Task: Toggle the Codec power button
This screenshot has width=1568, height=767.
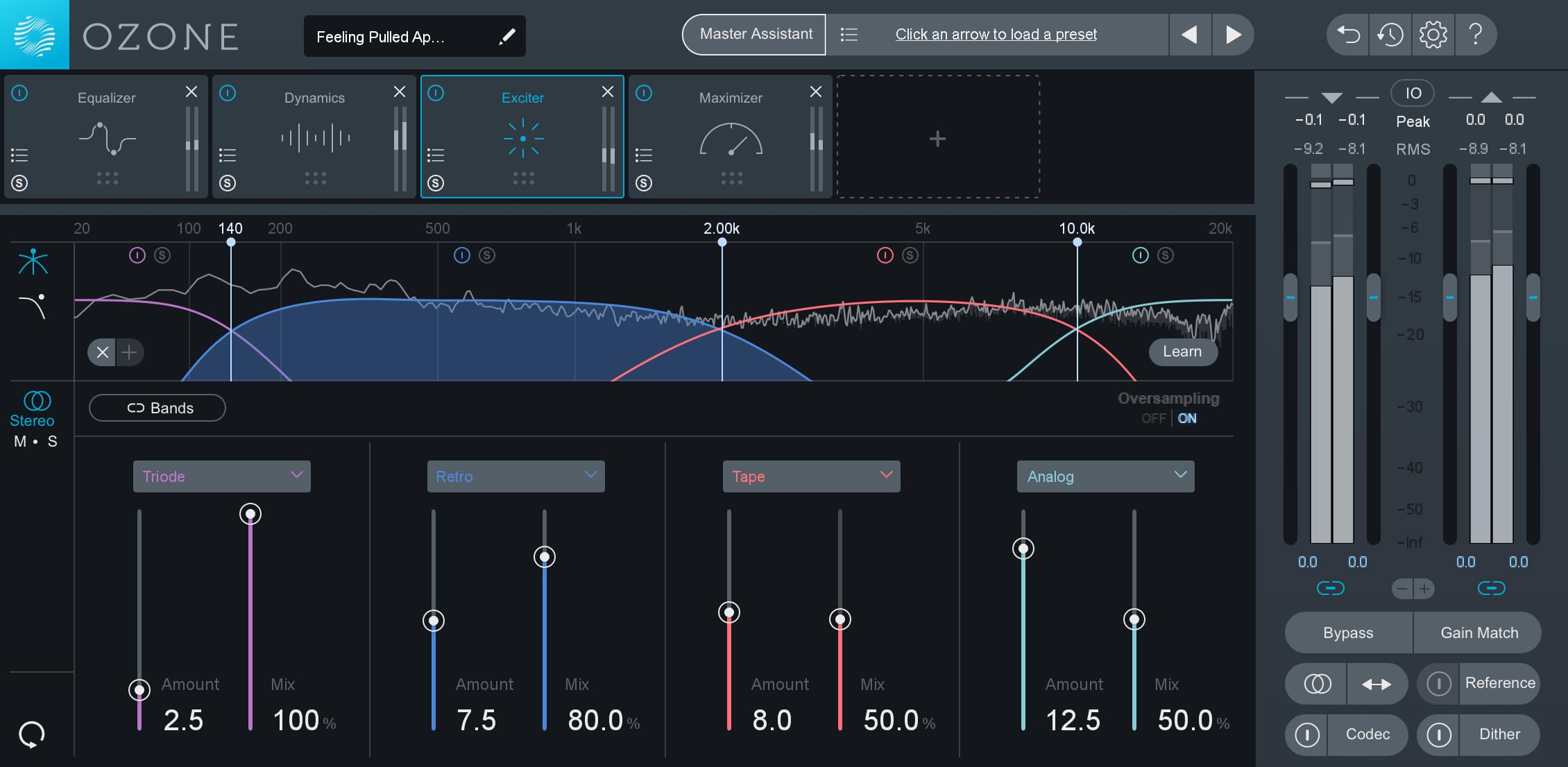Action: (1307, 734)
